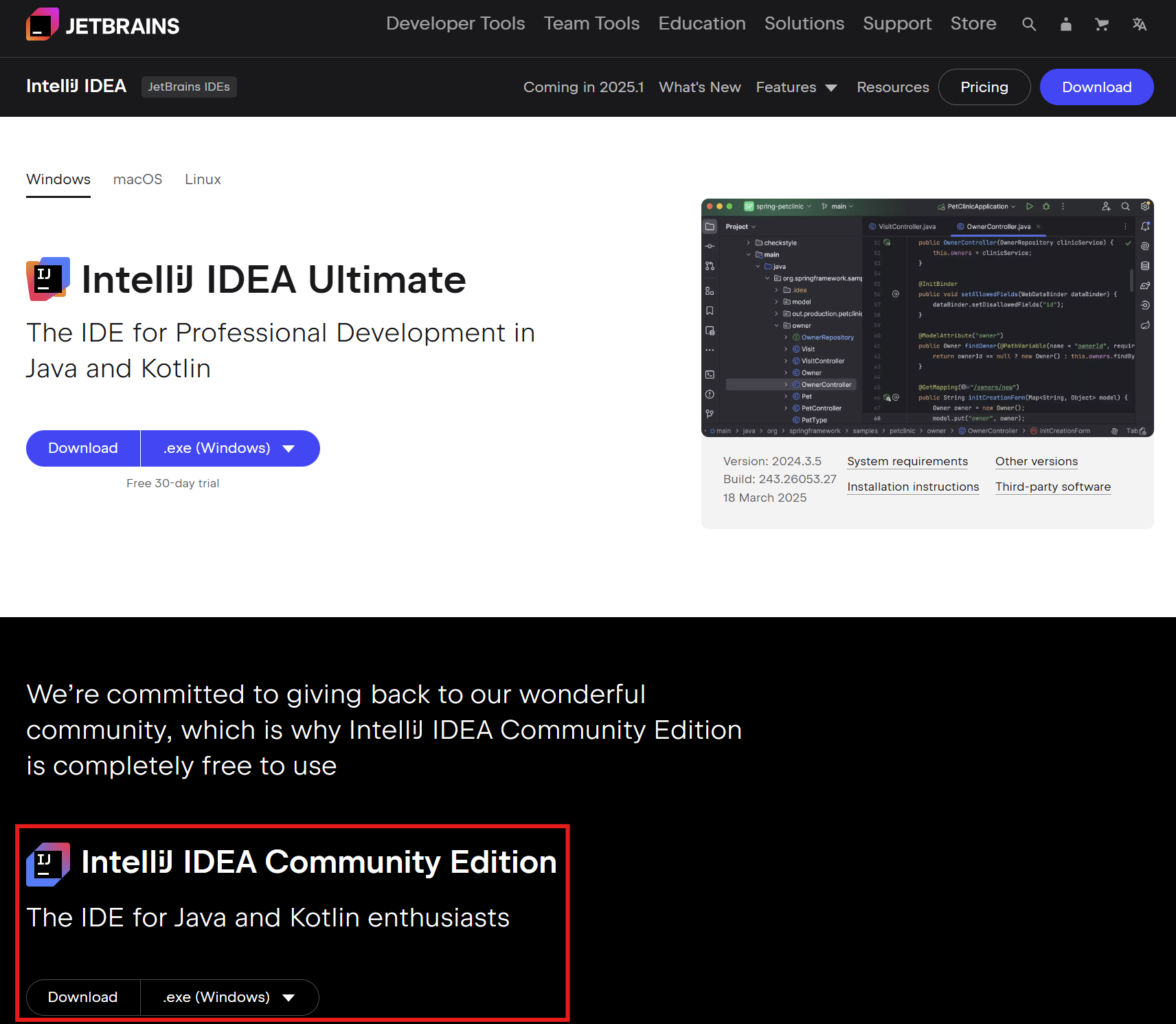Screen dimensions: 1176x1024
Task: Click the JetBrains IDEs tag
Action: [189, 87]
